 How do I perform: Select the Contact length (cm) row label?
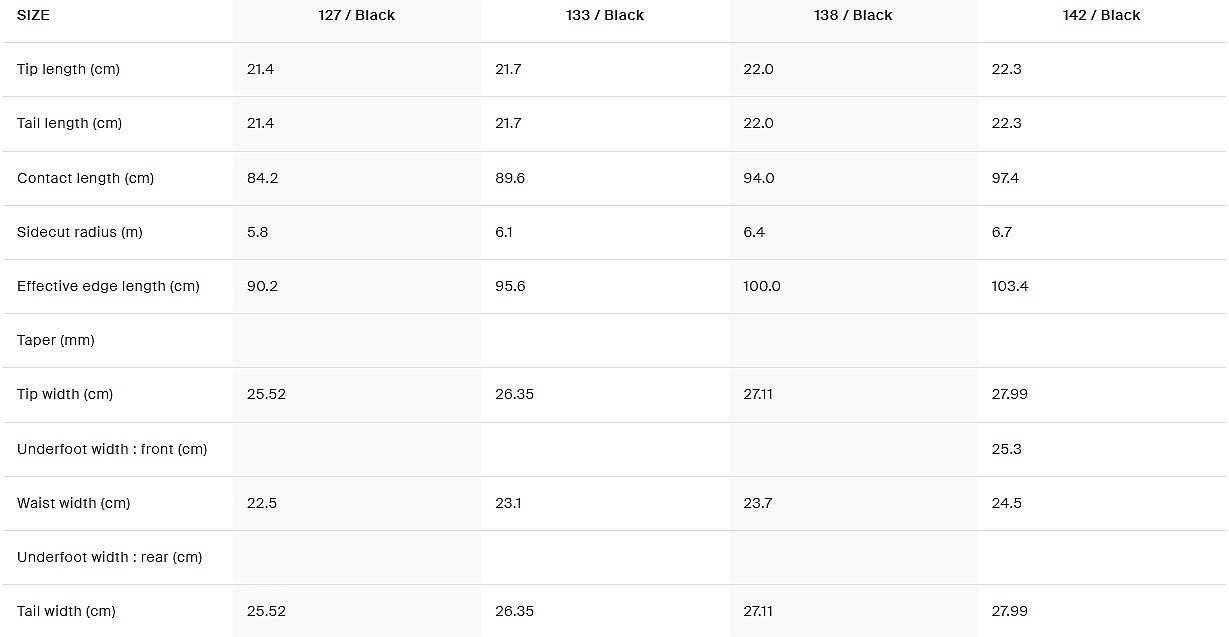(x=85, y=178)
